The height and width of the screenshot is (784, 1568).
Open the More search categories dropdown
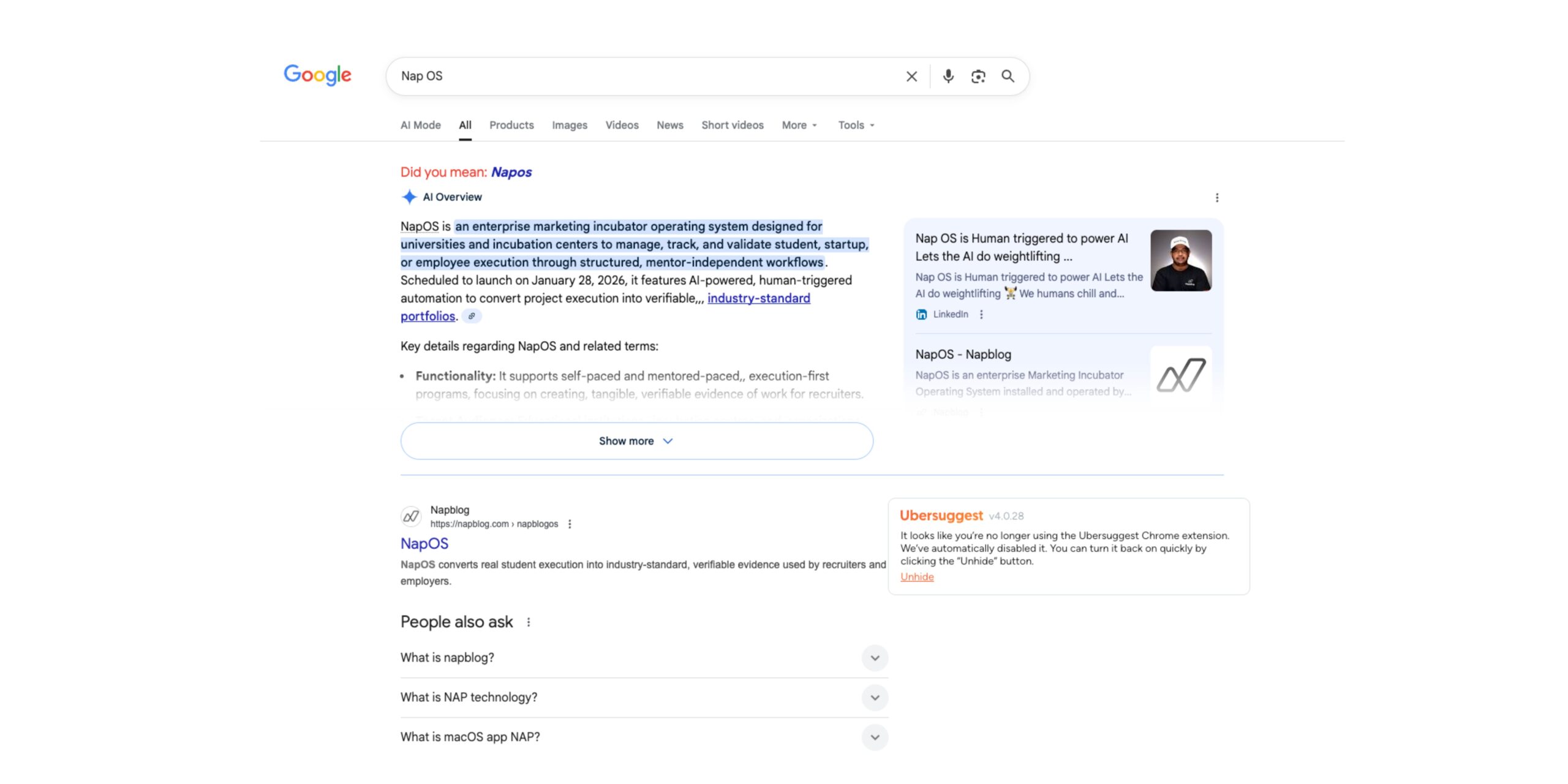click(798, 125)
